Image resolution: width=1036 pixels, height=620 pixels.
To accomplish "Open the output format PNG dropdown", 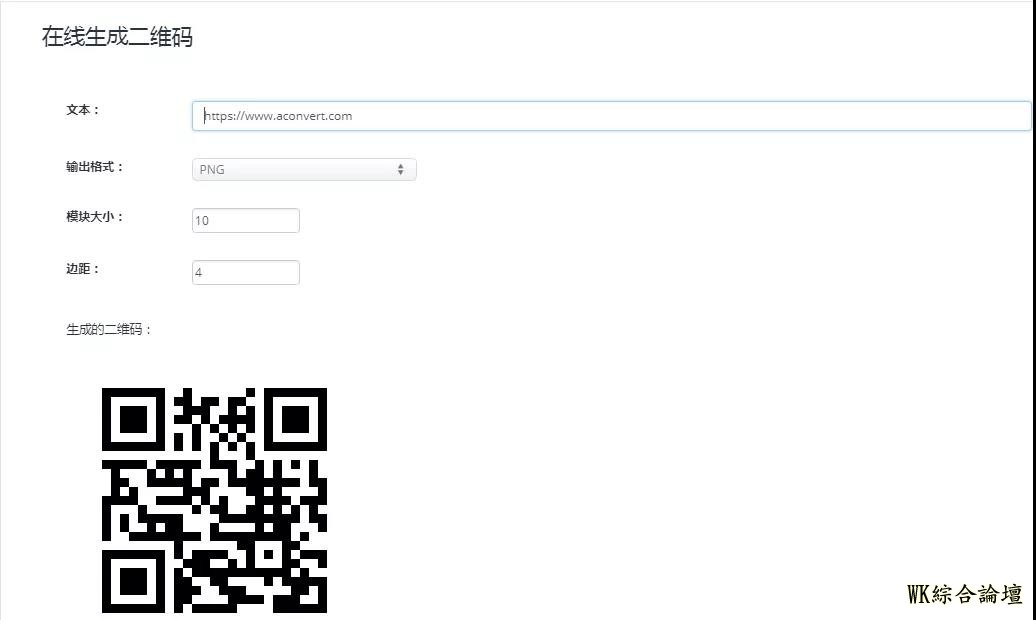I will (x=304, y=169).
